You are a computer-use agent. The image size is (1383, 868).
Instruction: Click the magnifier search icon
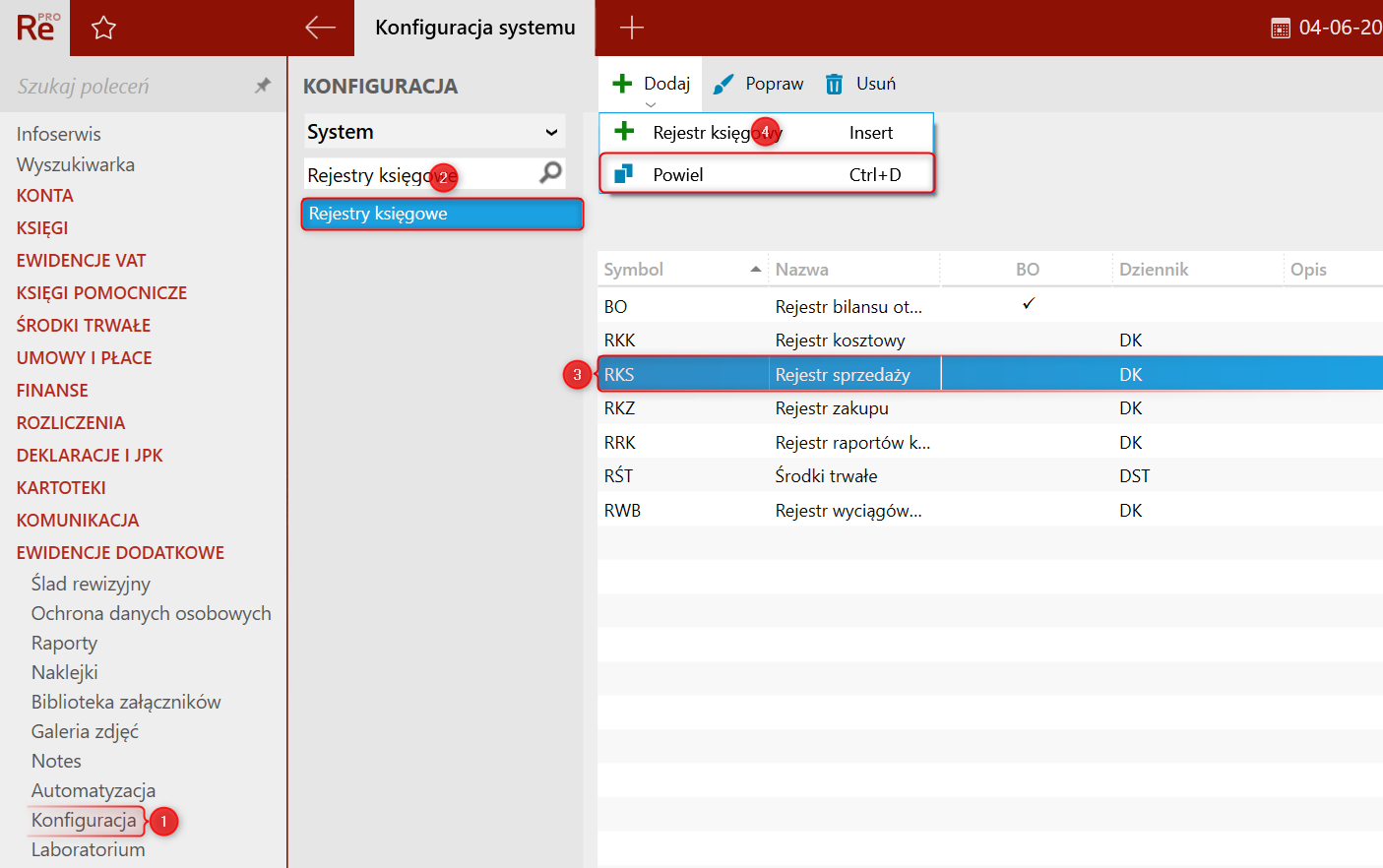[551, 173]
